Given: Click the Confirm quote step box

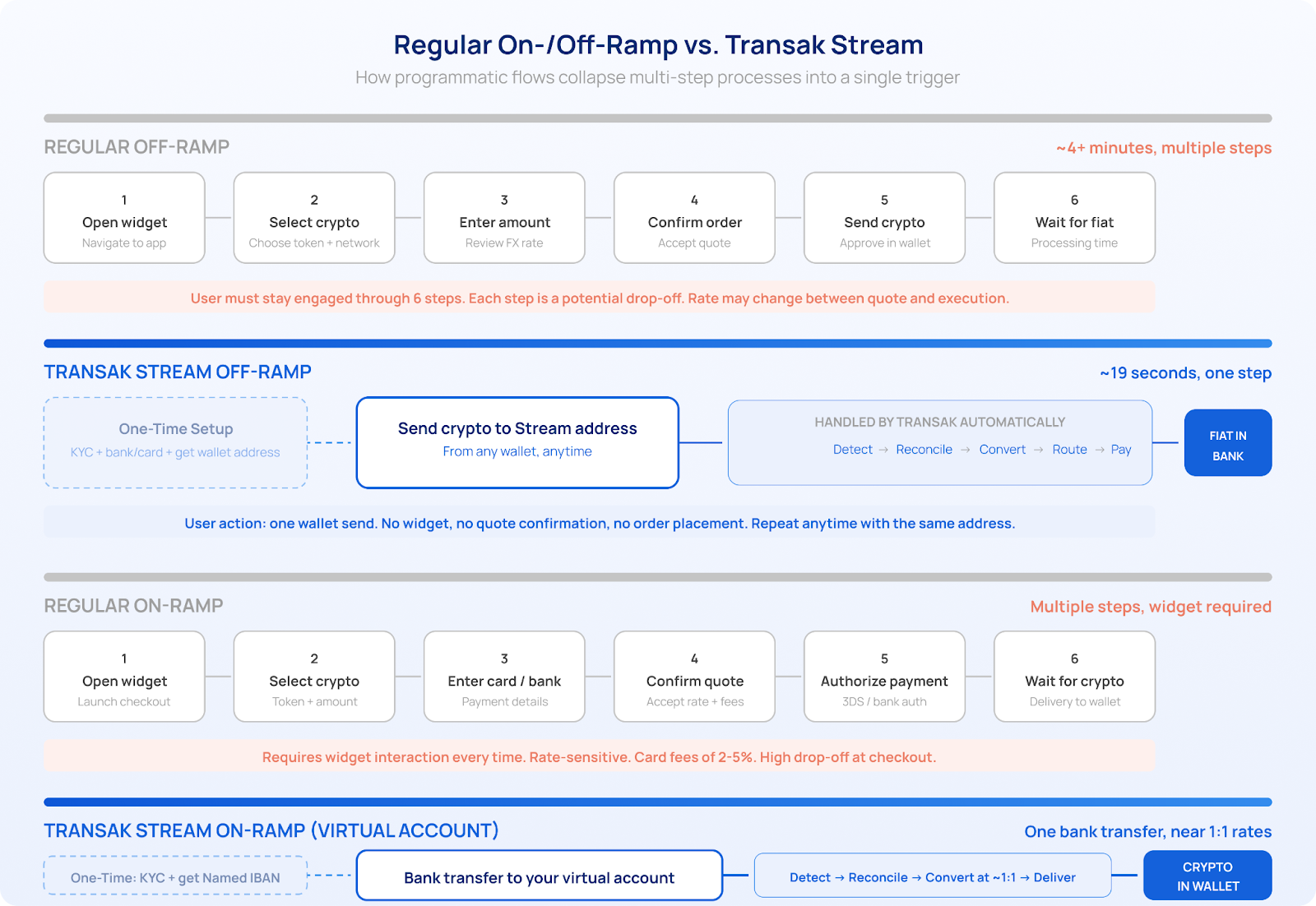Looking at the screenshot, I should (x=694, y=677).
